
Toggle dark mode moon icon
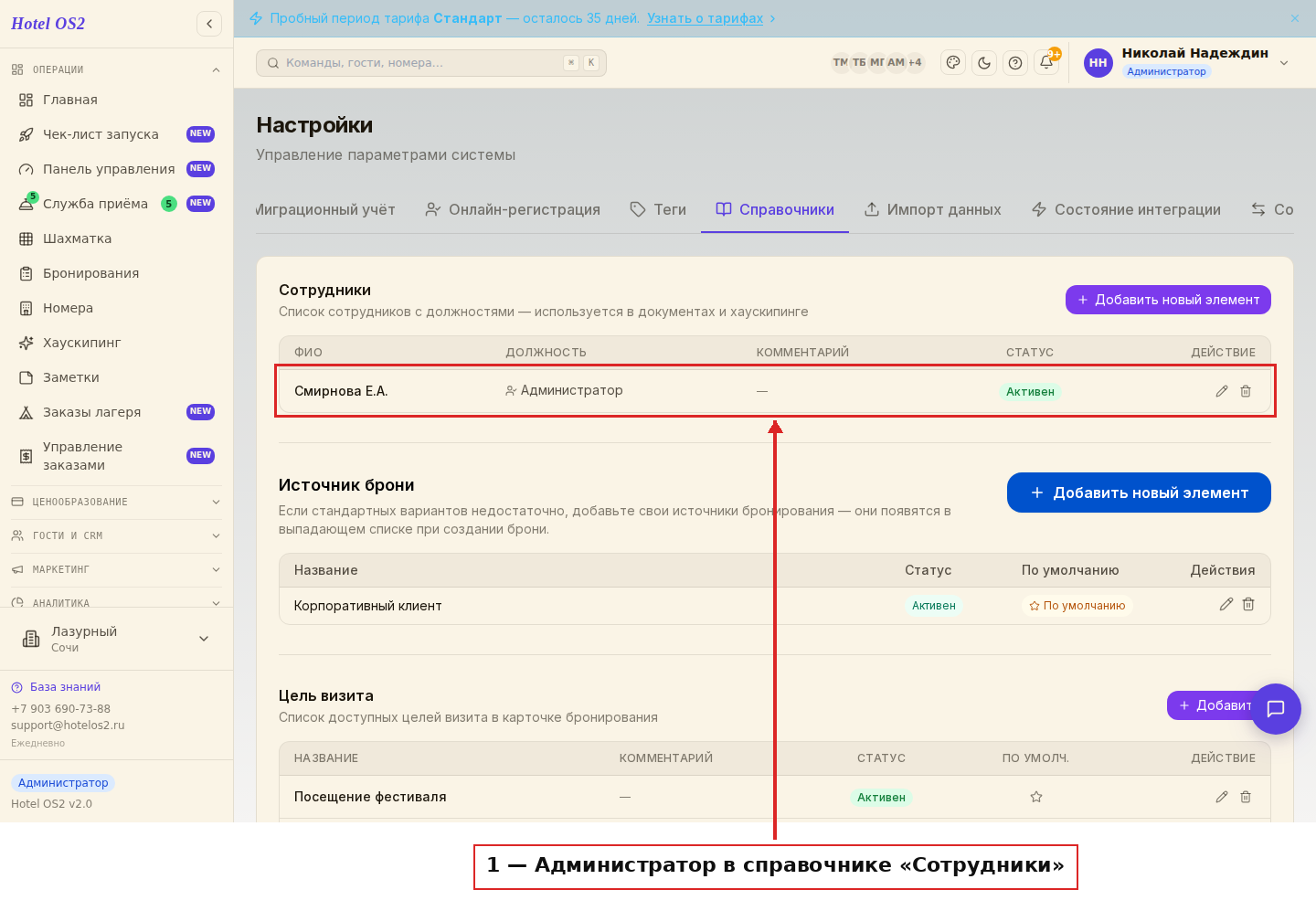click(984, 62)
